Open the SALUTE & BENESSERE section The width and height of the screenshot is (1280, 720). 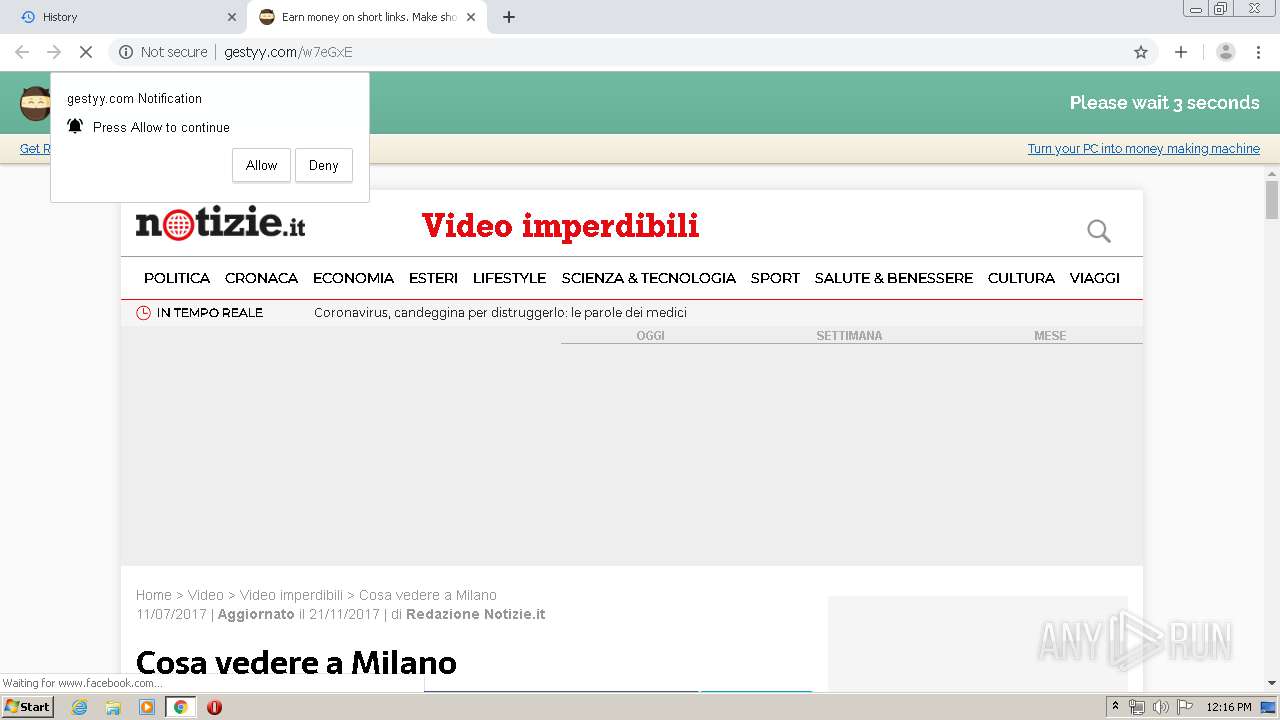pos(893,278)
